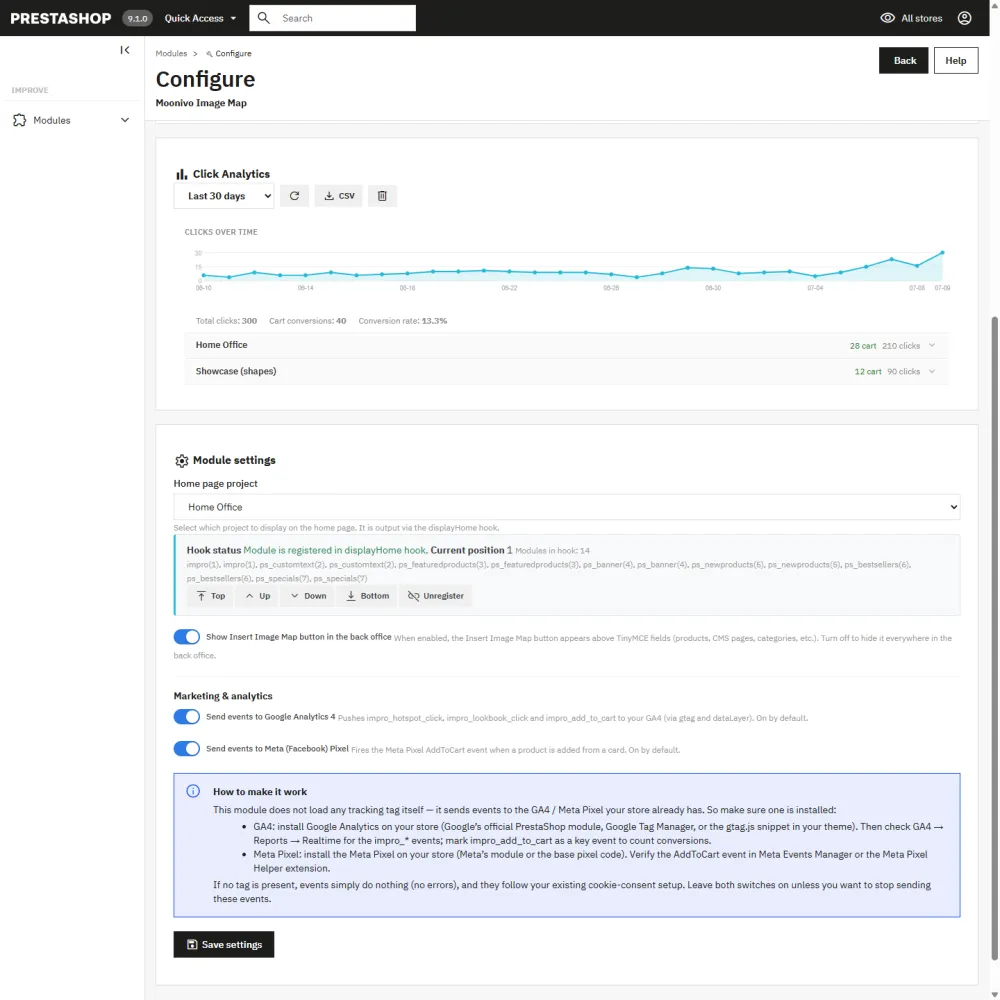The height and width of the screenshot is (1000, 1000).
Task: Expand the Modules menu chevron
Action: point(125,120)
